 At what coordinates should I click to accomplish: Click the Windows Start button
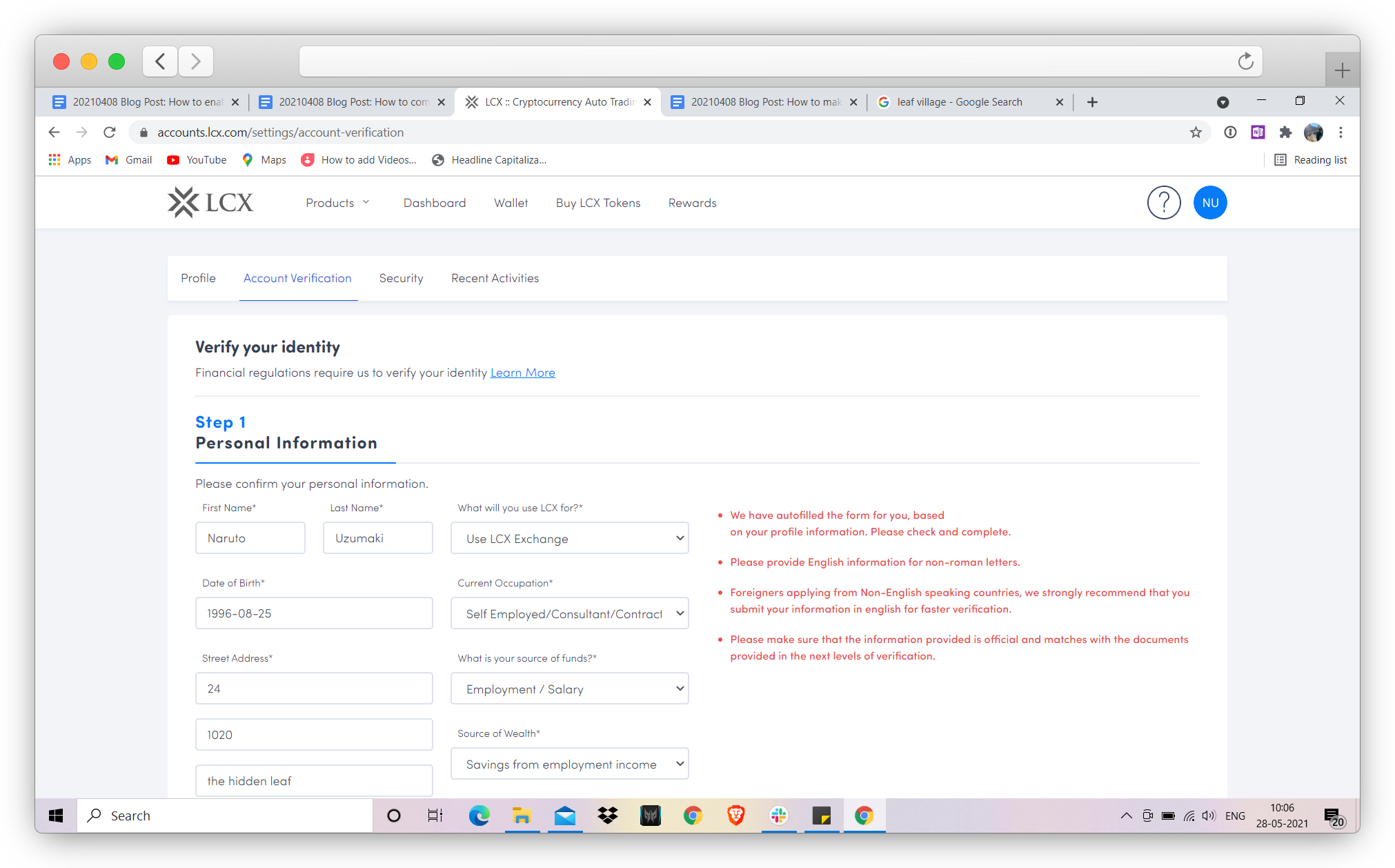pyautogui.click(x=56, y=816)
